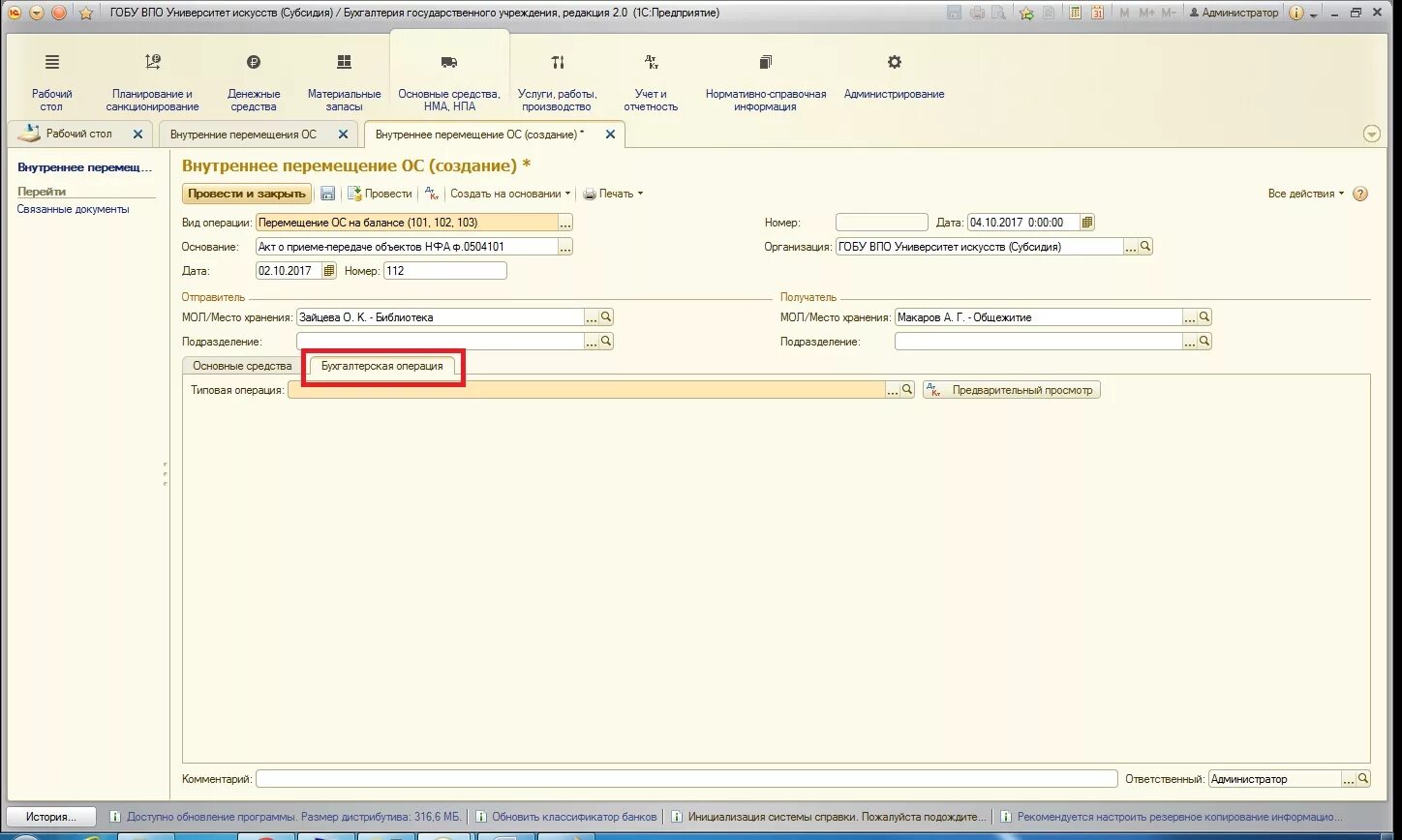Click the История... button
Viewport: 1402px width, 840px height.
(52, 817)
